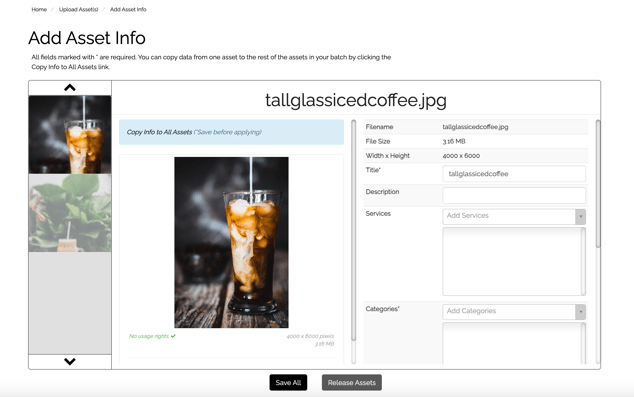Click the Add Asset Info breadcrumb

tap(128, 9)
